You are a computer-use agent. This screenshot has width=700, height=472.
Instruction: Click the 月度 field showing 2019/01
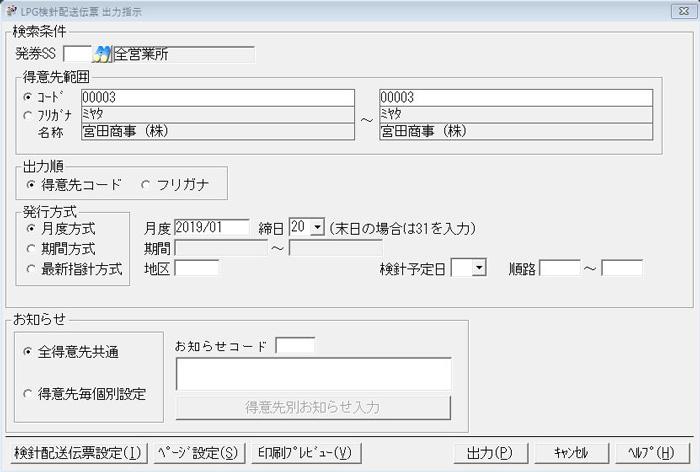click(211, 228)
